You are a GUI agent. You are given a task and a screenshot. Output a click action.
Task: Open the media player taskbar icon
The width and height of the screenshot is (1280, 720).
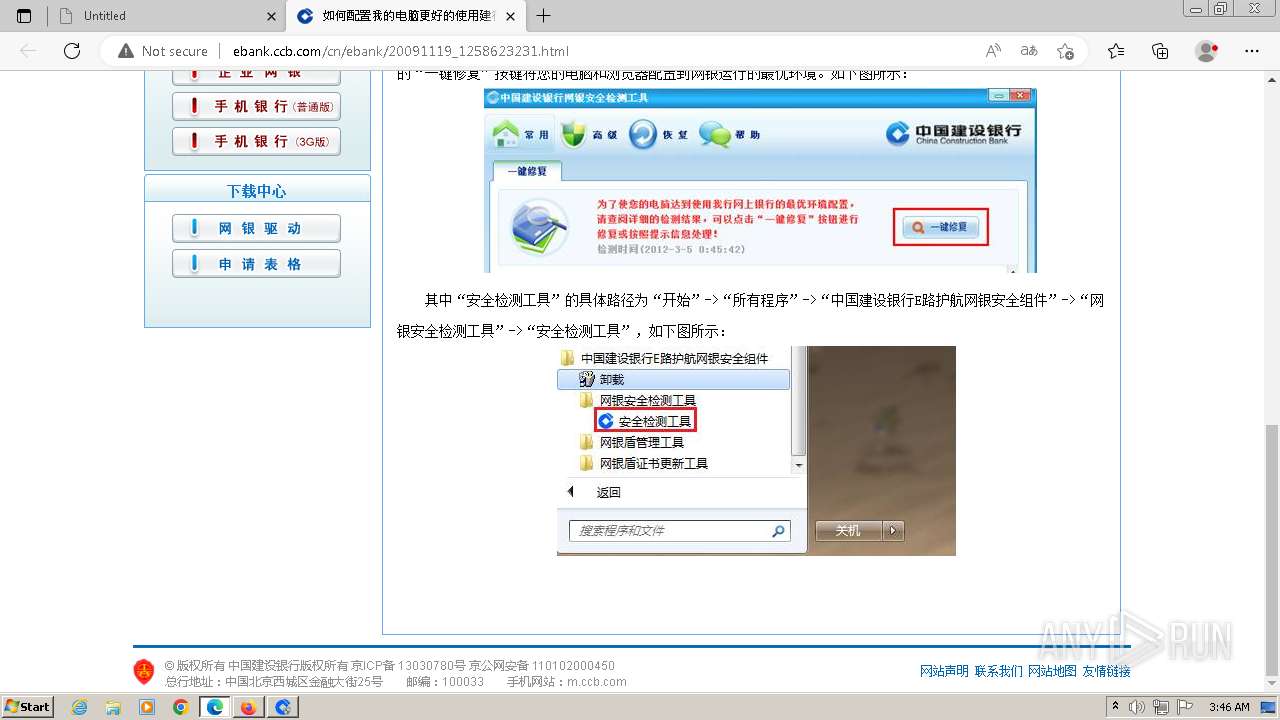(147, 707)
